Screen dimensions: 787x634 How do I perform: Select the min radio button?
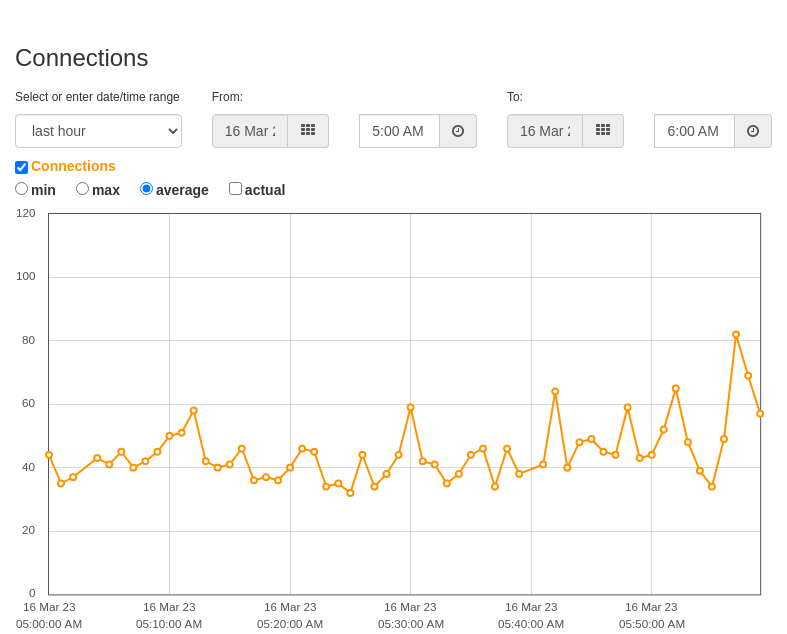(x=21, y=189)
